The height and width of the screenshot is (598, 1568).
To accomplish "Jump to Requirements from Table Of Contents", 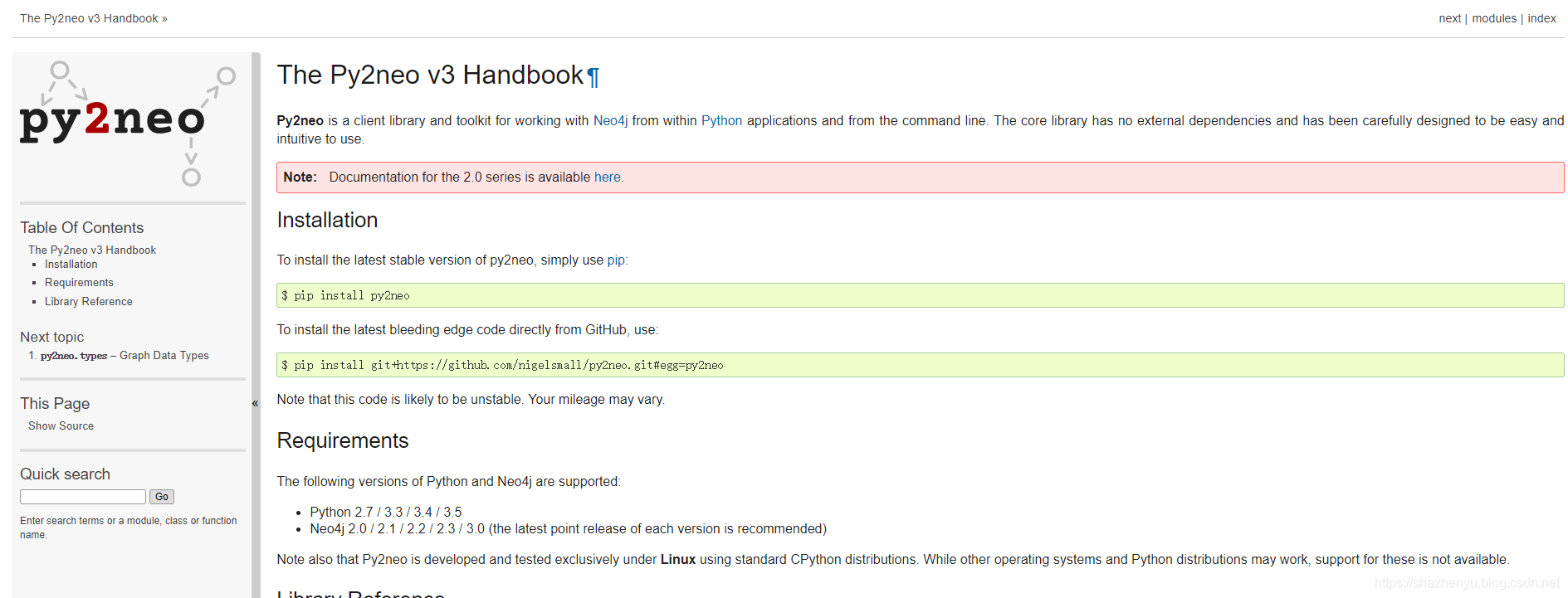I will 79,282.
